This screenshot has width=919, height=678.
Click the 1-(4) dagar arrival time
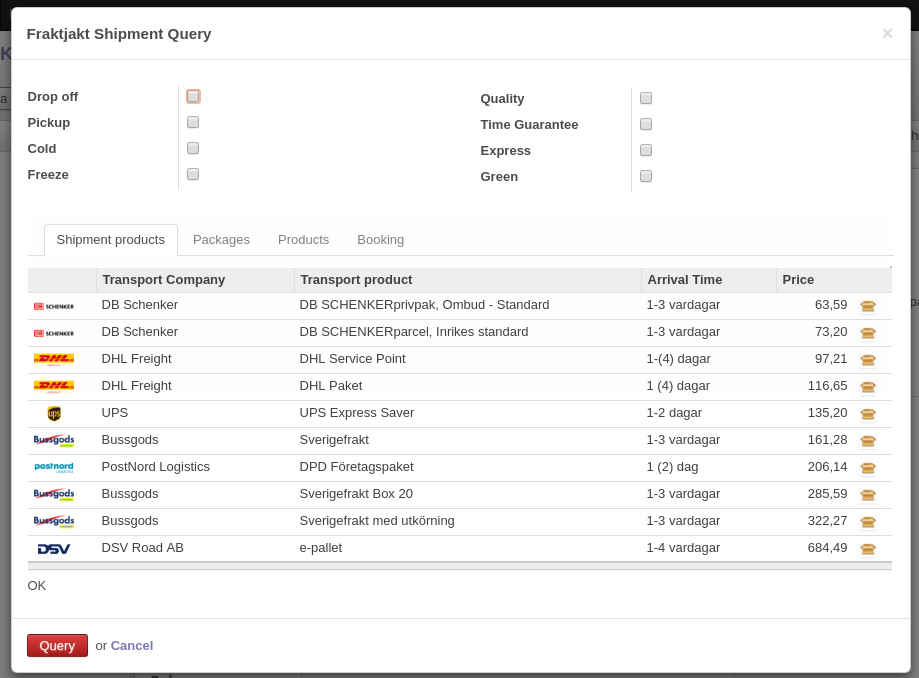[678, 359]
